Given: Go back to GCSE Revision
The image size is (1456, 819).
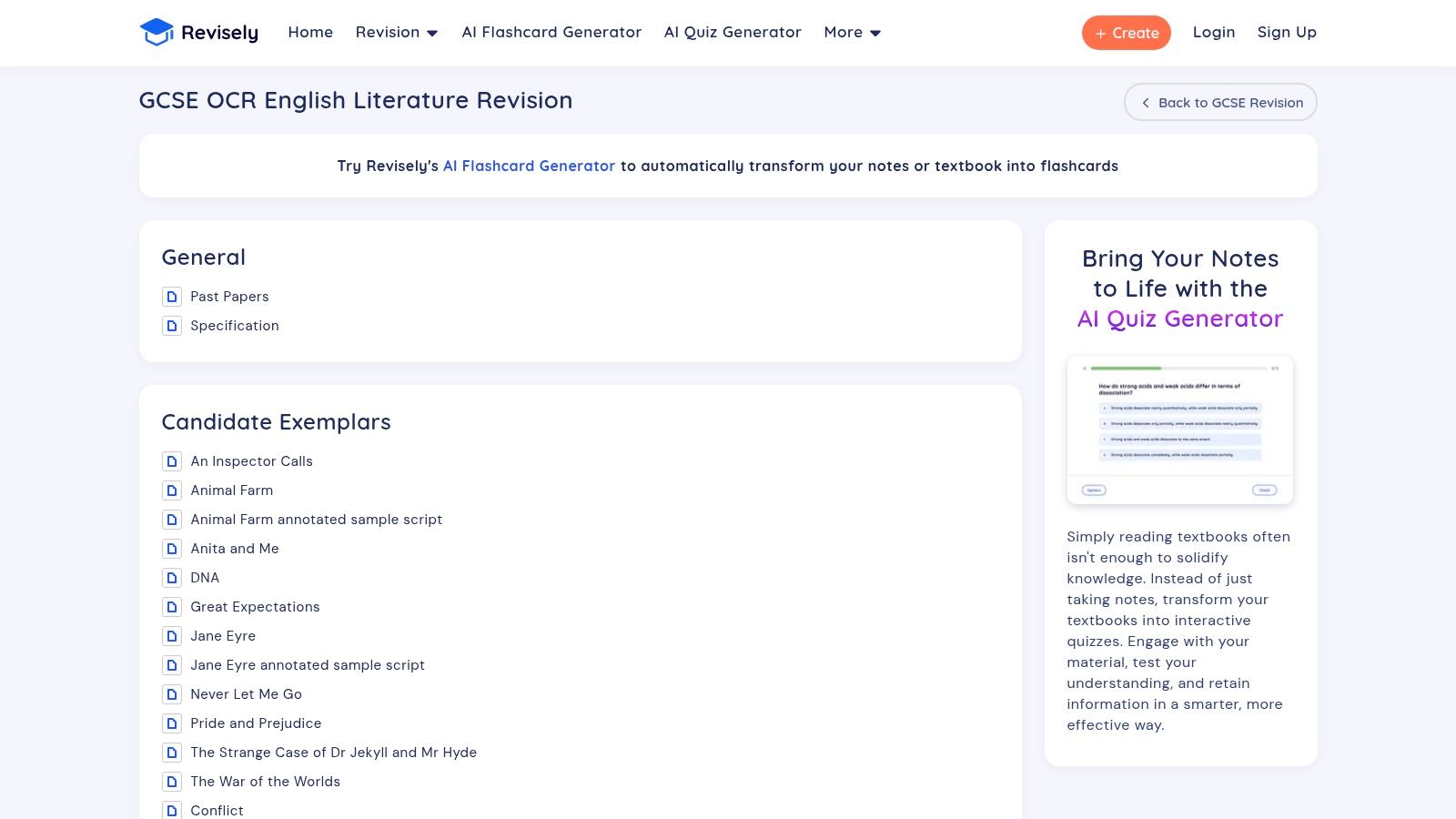Looking at the screenshot, I should (1220, 102).
